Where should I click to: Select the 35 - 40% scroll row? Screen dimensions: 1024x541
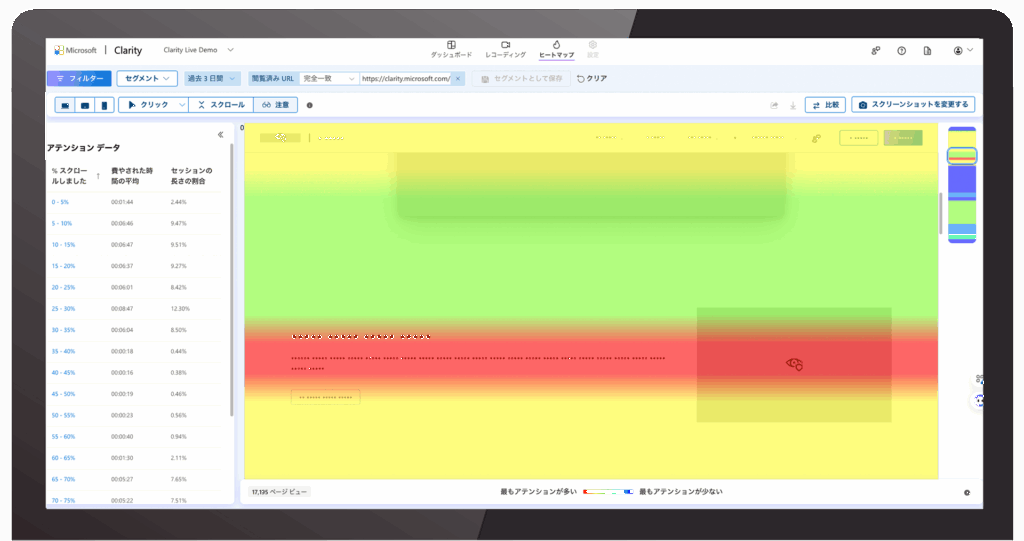tap(135, 352)
